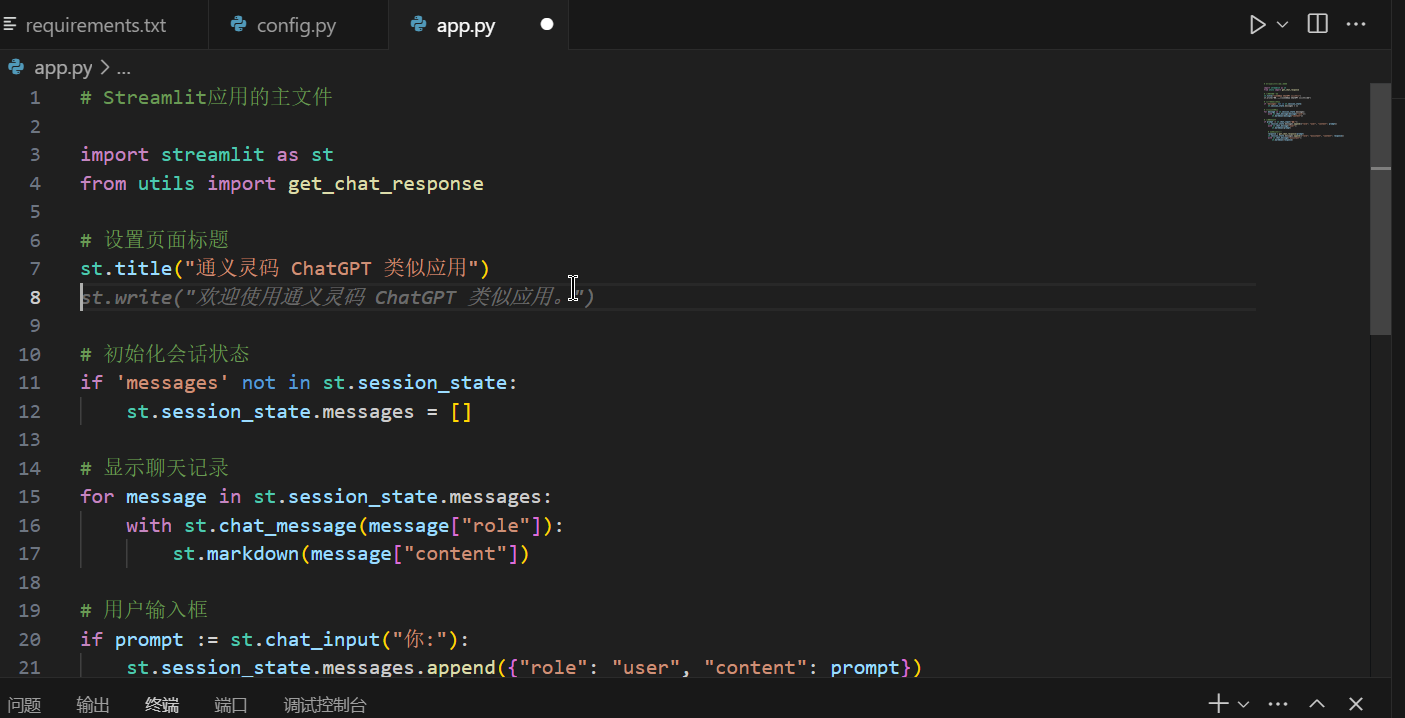Open the 输出 (Output) panel tab

point(93,705)
